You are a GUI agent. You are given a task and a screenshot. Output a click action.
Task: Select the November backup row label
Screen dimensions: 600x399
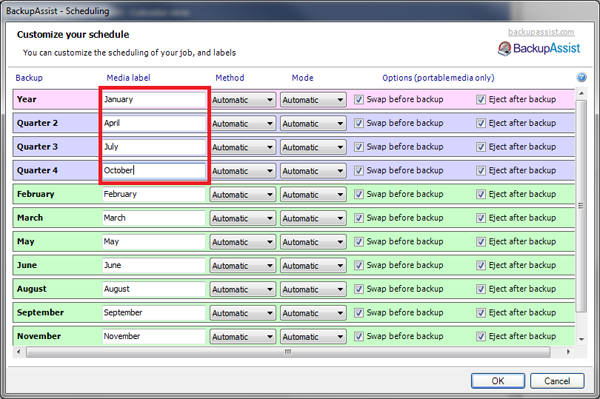[39, 336]
